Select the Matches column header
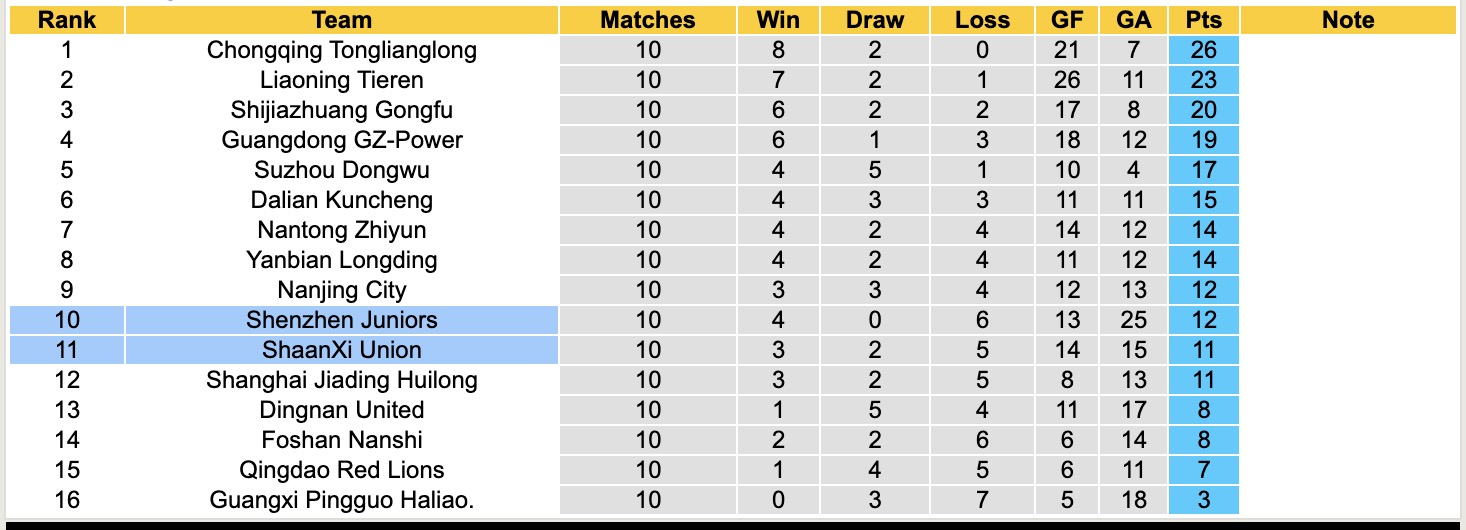Image resolution: width=1466 pixels, height=530 pixels. 647,20
